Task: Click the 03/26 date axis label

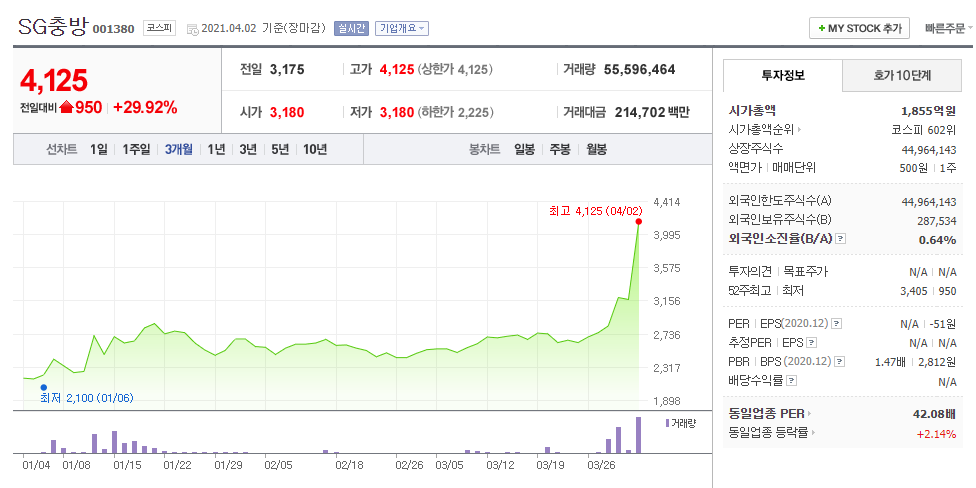Action: [600, 465]
